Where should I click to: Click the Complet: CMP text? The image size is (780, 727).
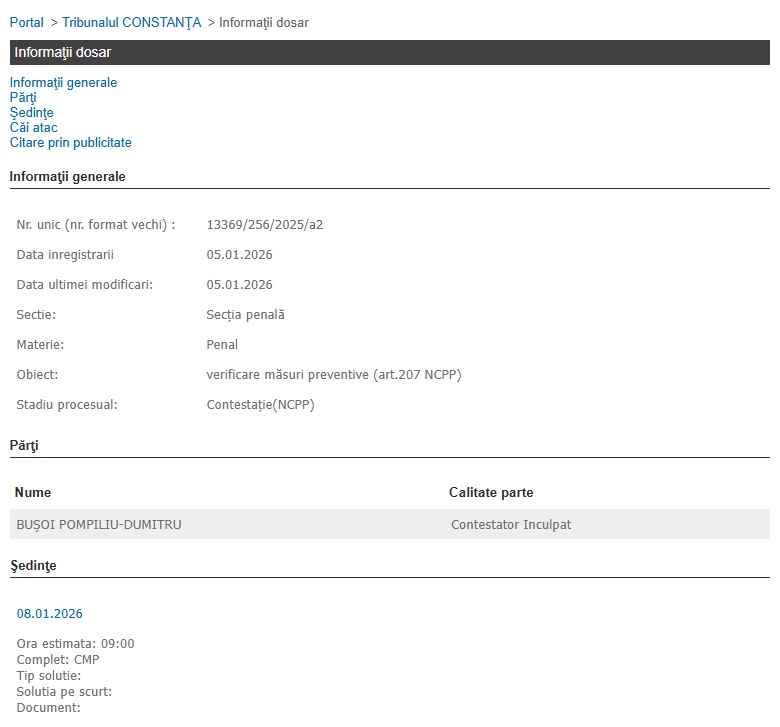click(x=58, y=660)
